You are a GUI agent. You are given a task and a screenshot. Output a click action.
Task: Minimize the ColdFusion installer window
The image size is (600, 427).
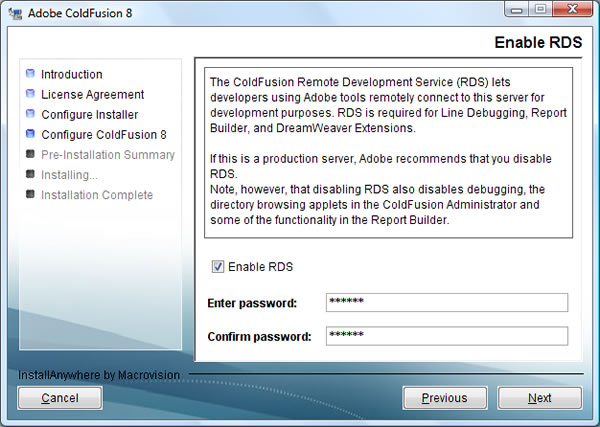point(517,9)
